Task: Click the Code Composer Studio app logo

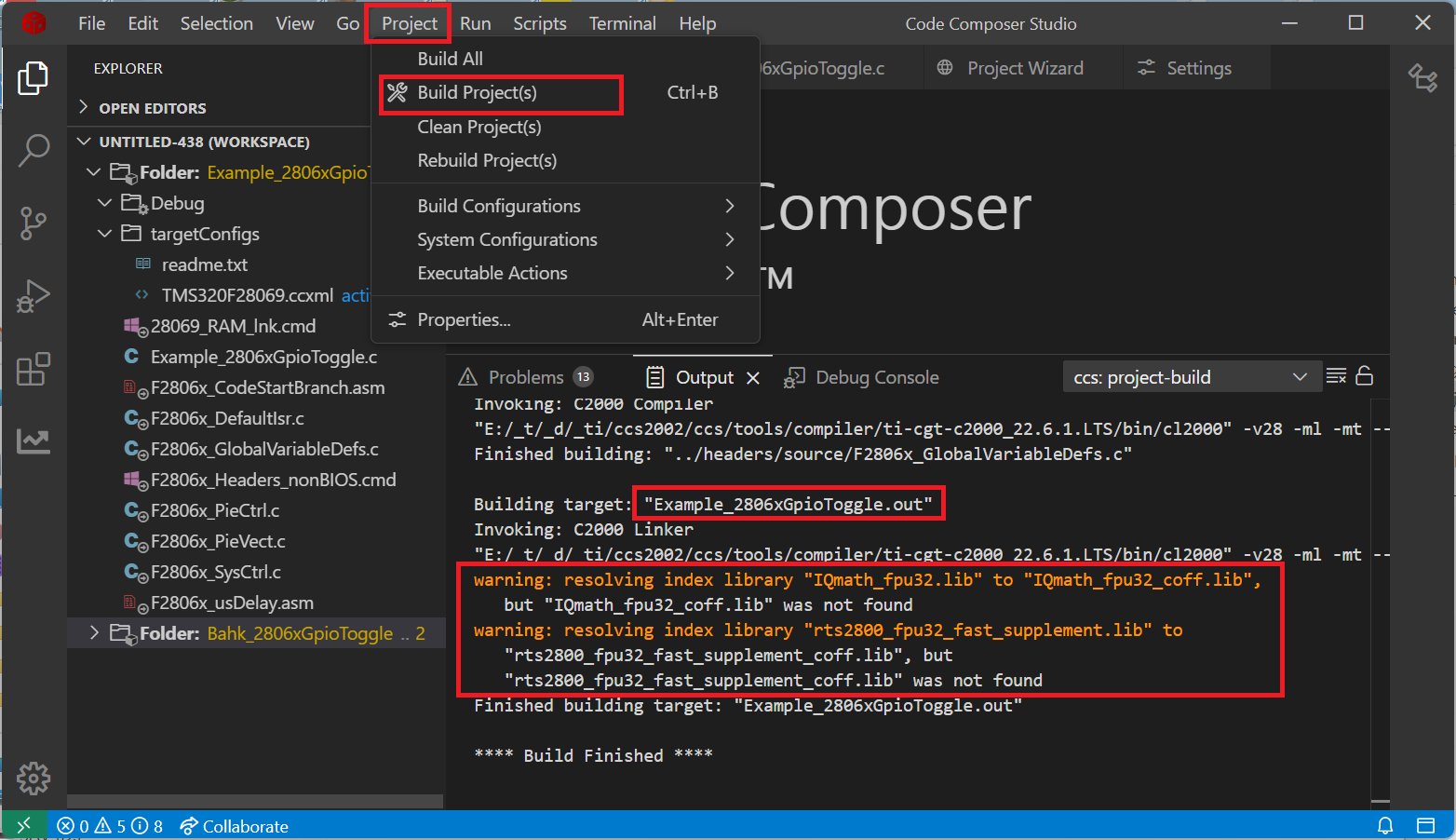Action: pos(34,23)
